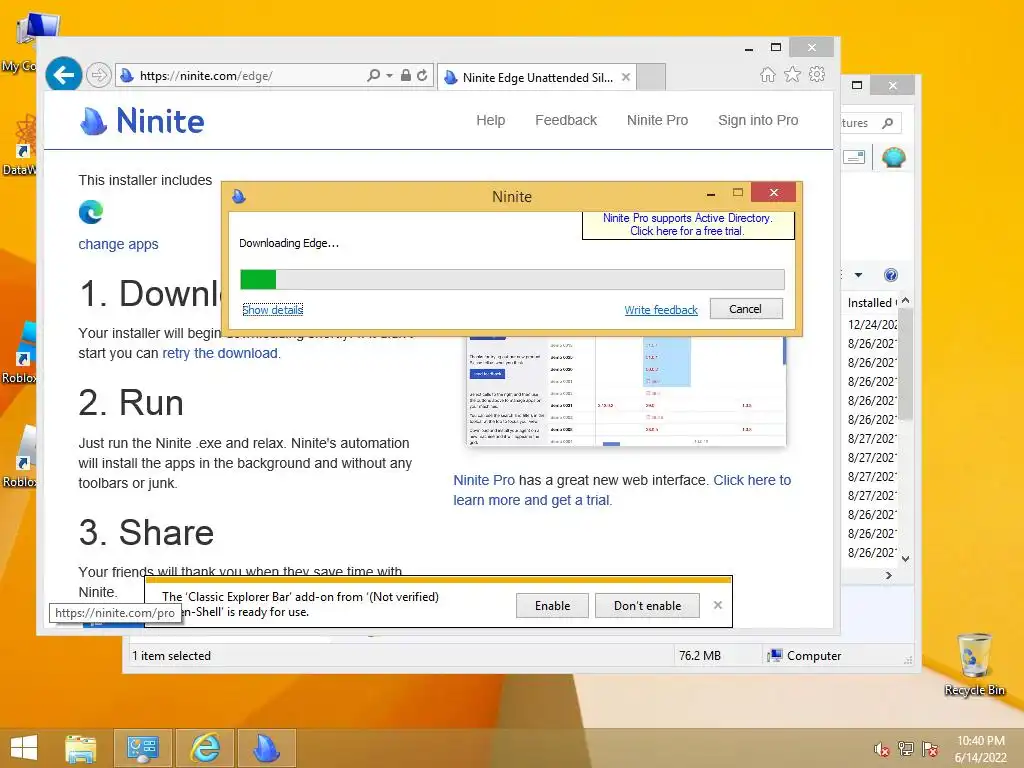This screenshot has height=768, width=1024.
Task: Click the retry the download link
Action: pyautogui.click(x=220, y=353)
